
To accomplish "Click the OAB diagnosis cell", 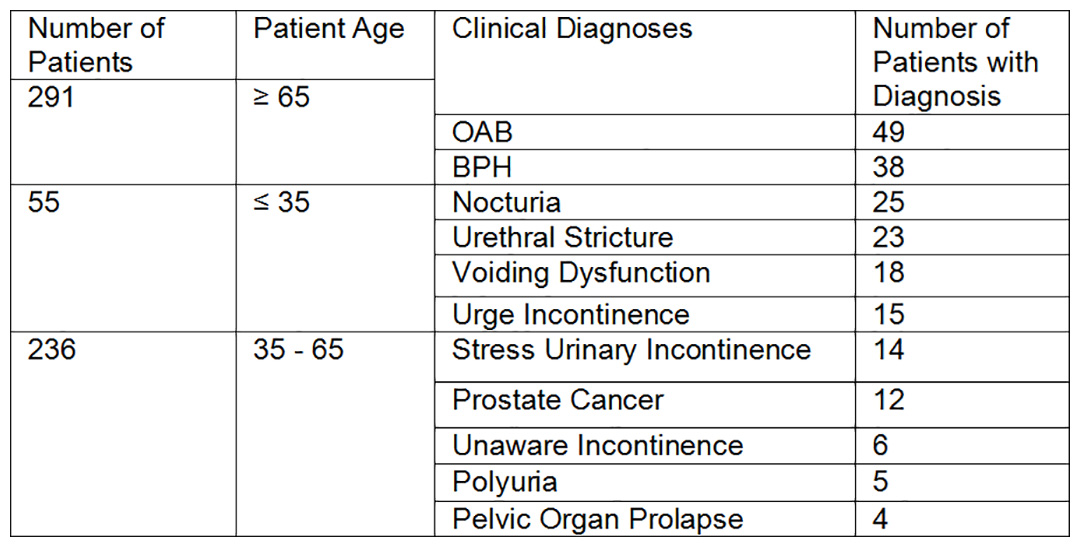I will point(645,132).
